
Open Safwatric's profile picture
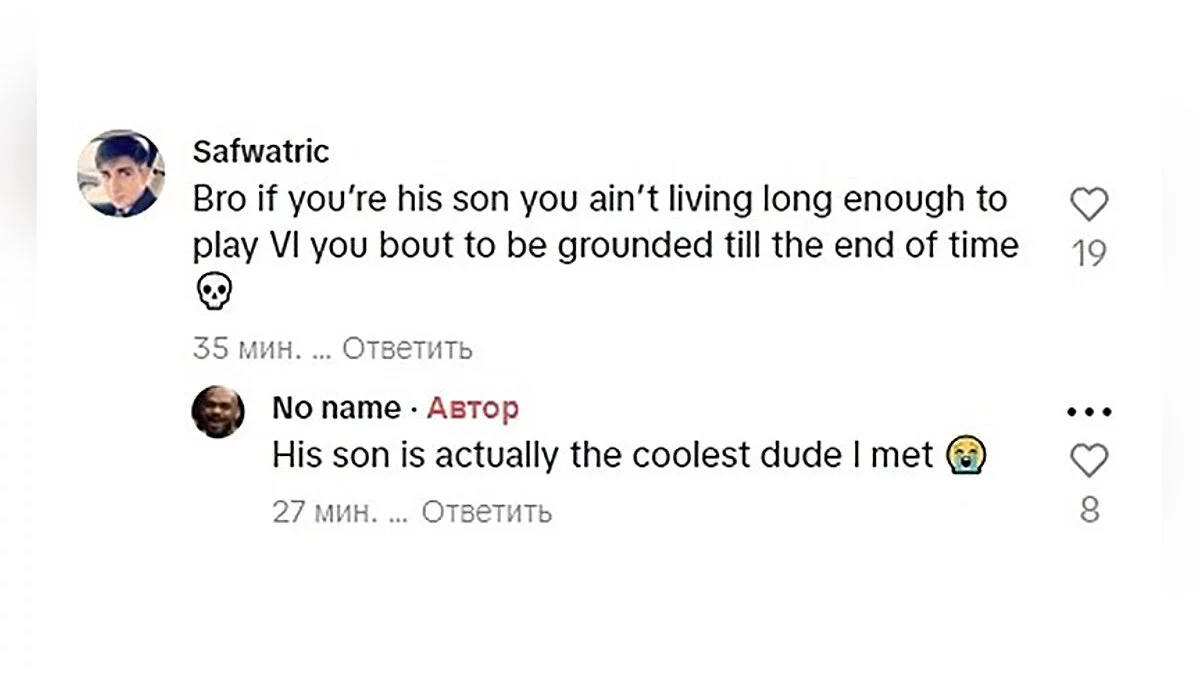coord(121,173)
